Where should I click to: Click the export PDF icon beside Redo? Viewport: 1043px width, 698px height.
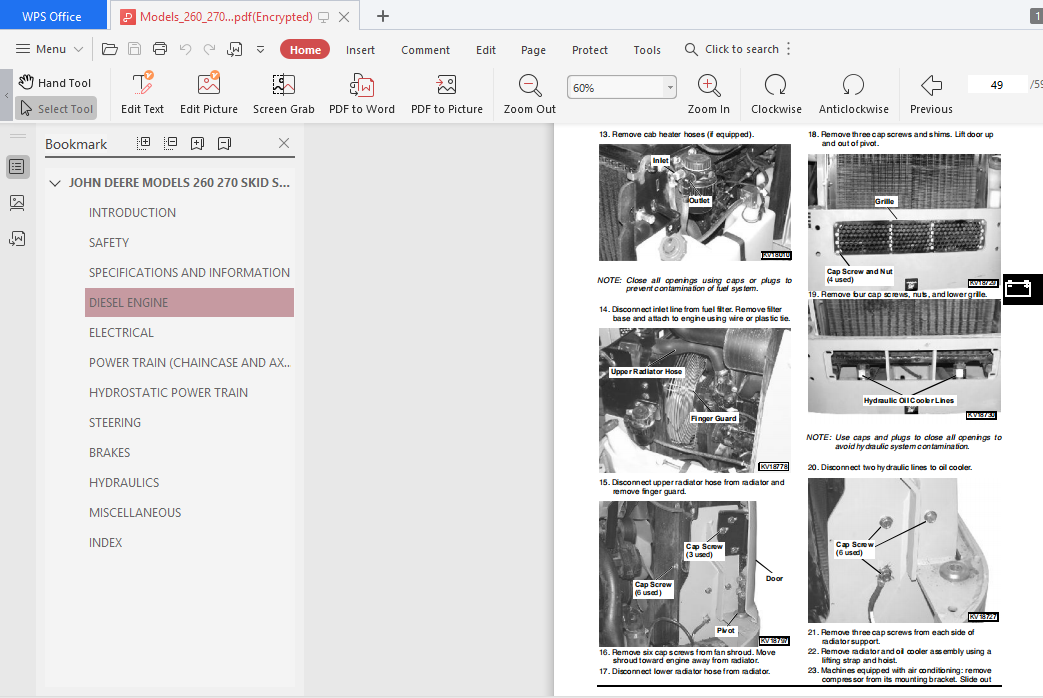(x=235, y=49)
